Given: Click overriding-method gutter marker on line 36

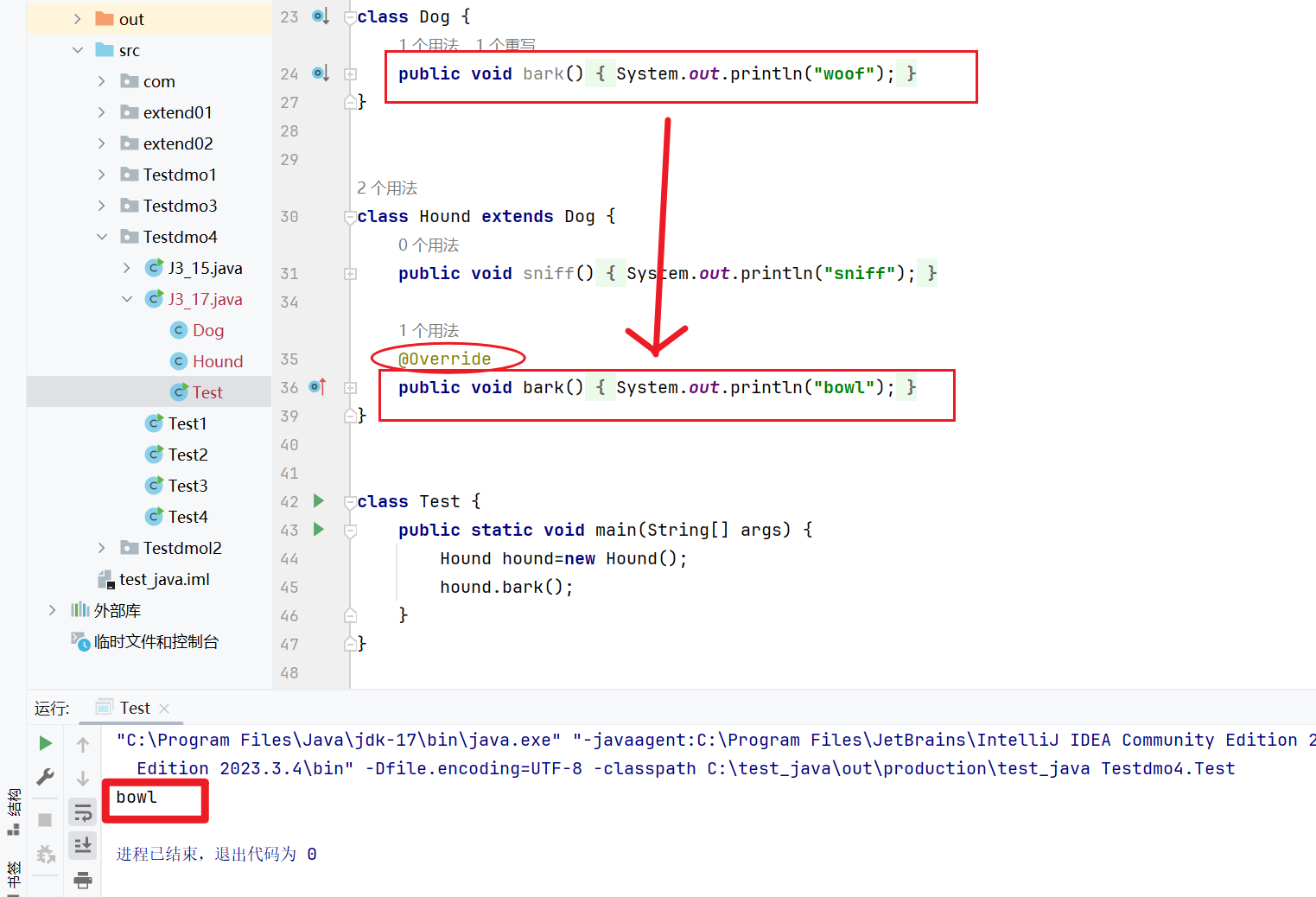Looking at the screenshot, I should pos(318,387).
